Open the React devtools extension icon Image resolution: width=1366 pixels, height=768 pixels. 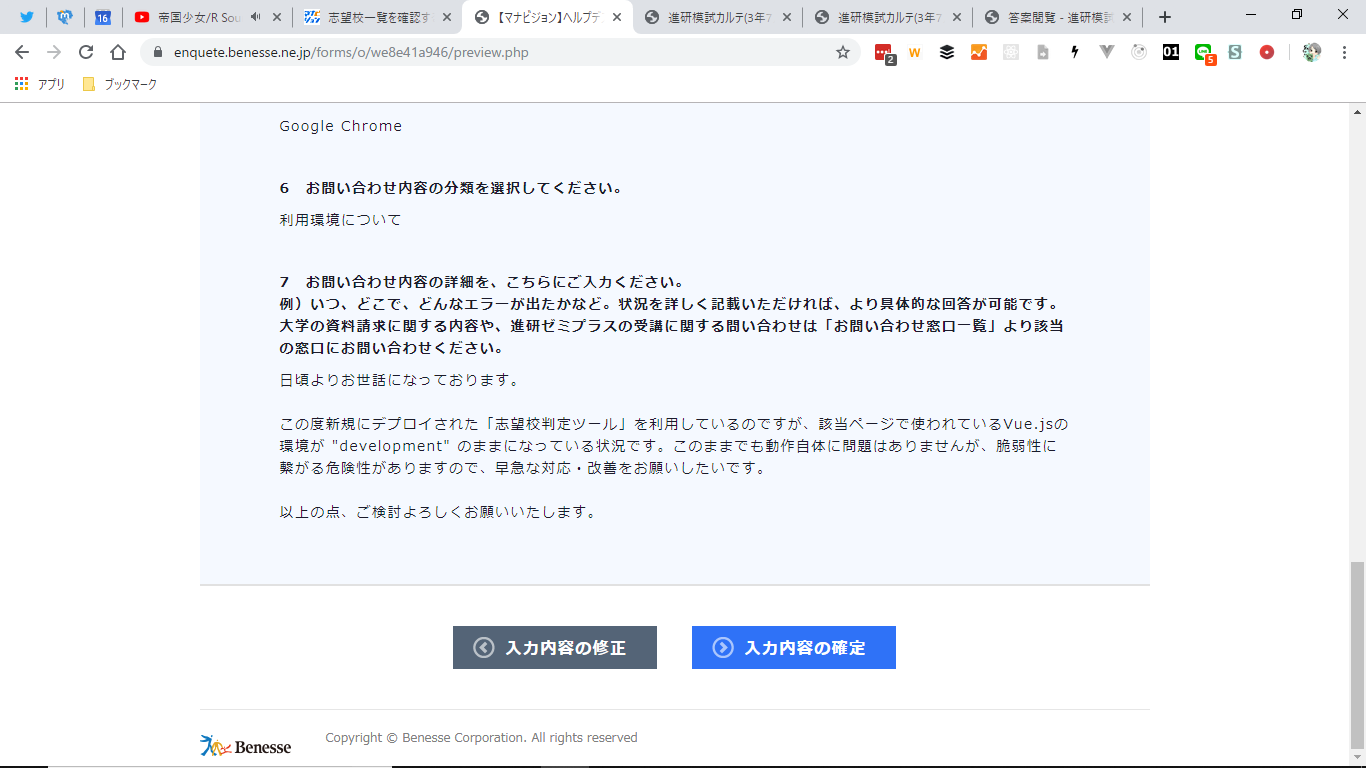(1011, 53)
